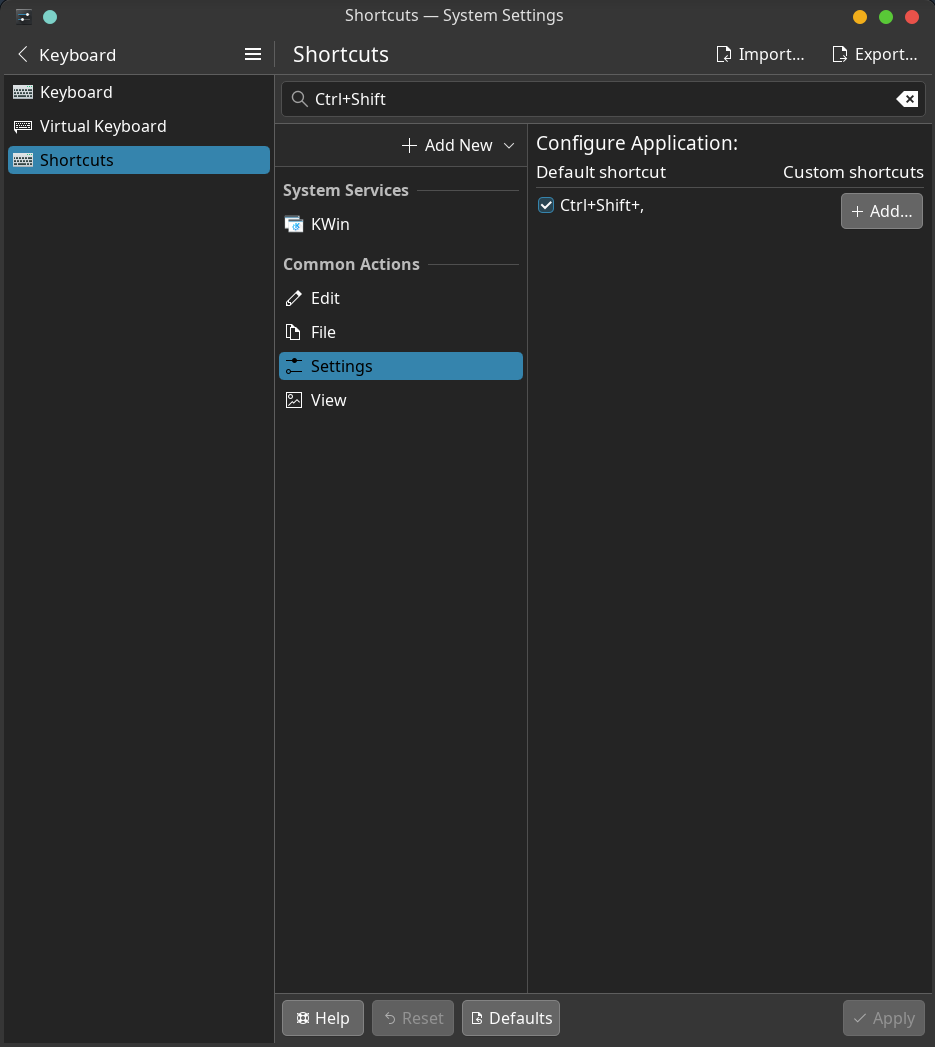Click the Configure Application heading
This screenshot has height=1047, width=935.
point(636,143)
